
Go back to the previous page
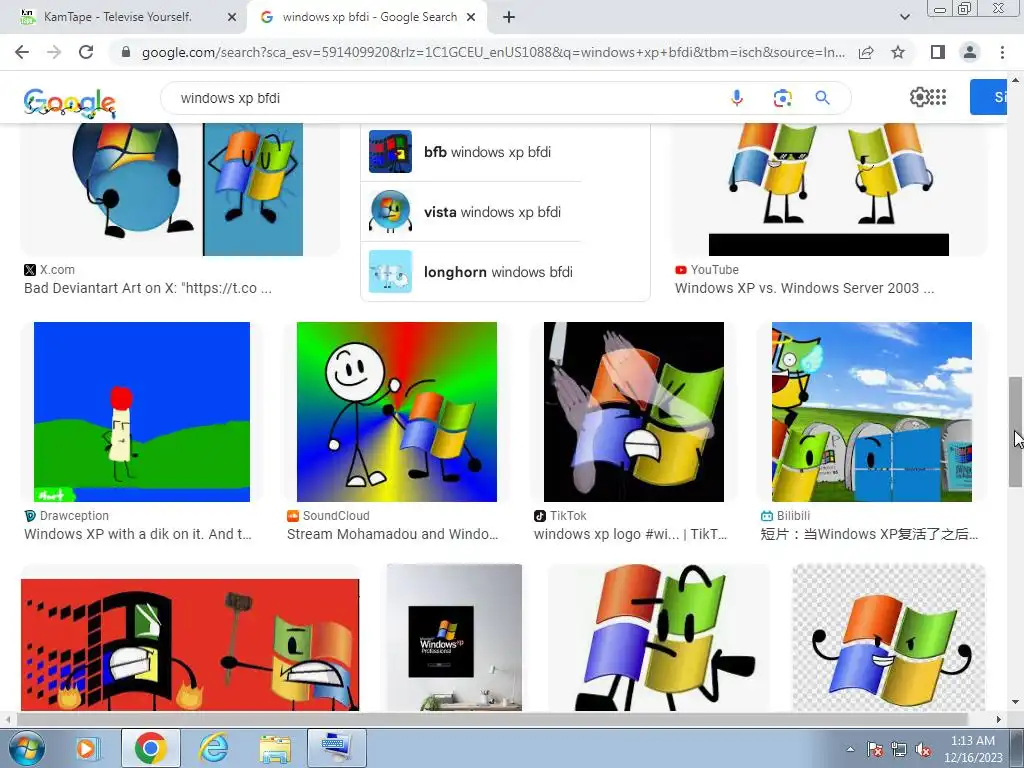click(22, 52)
